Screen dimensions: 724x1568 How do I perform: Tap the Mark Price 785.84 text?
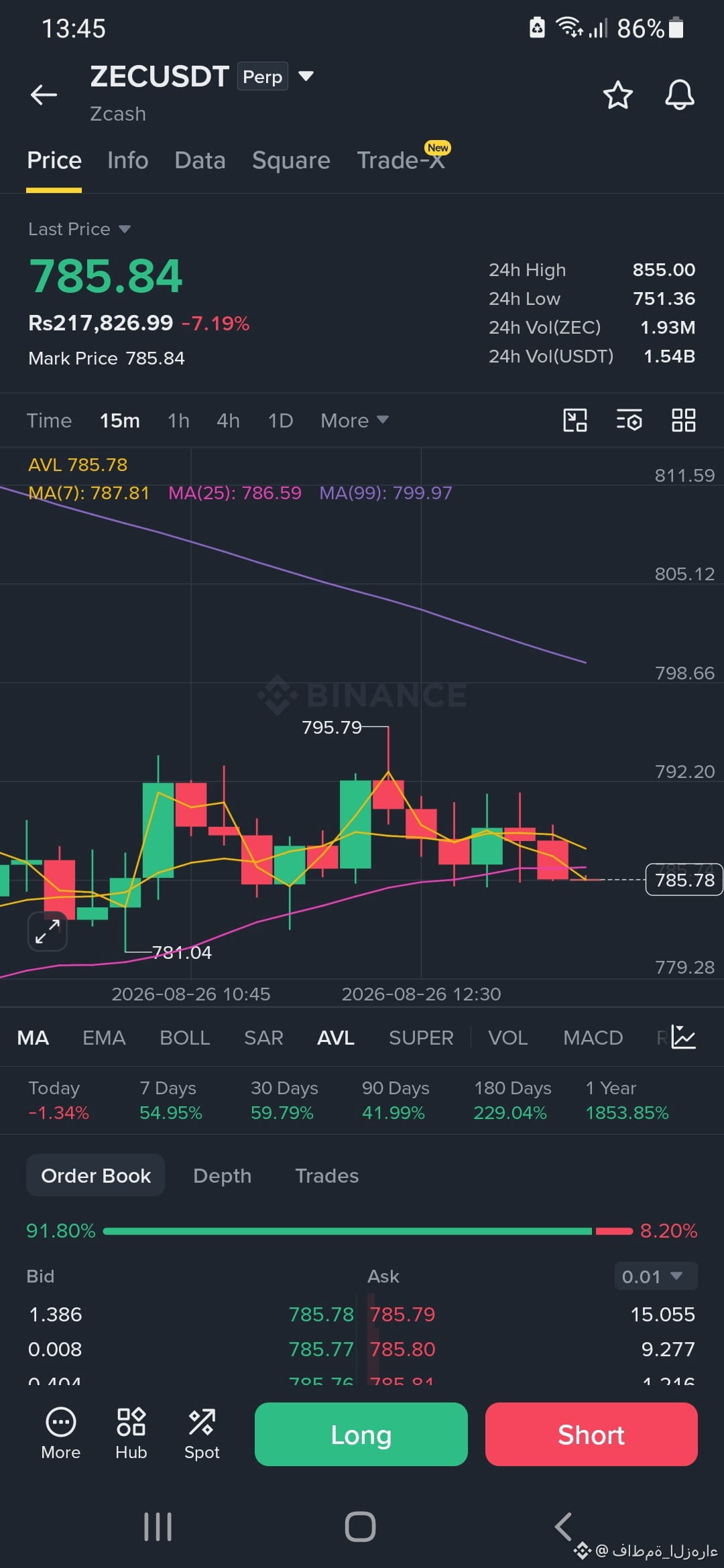coord(107,358)
